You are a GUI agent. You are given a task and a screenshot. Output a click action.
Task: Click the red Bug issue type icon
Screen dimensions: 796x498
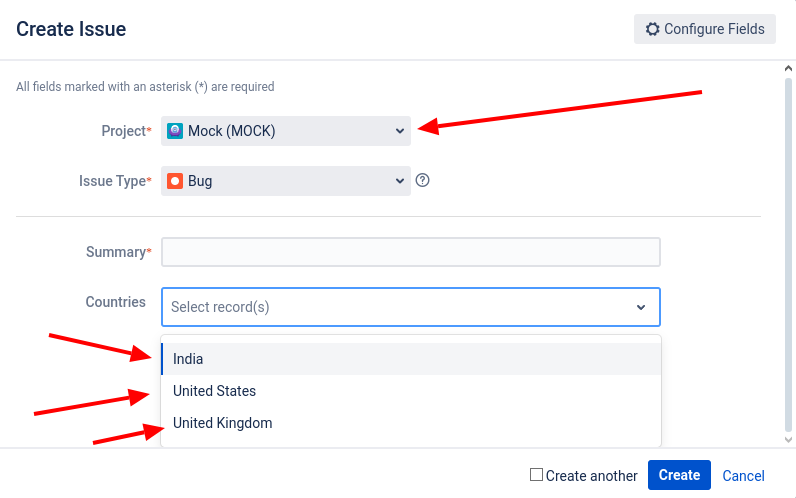(175, 181)
